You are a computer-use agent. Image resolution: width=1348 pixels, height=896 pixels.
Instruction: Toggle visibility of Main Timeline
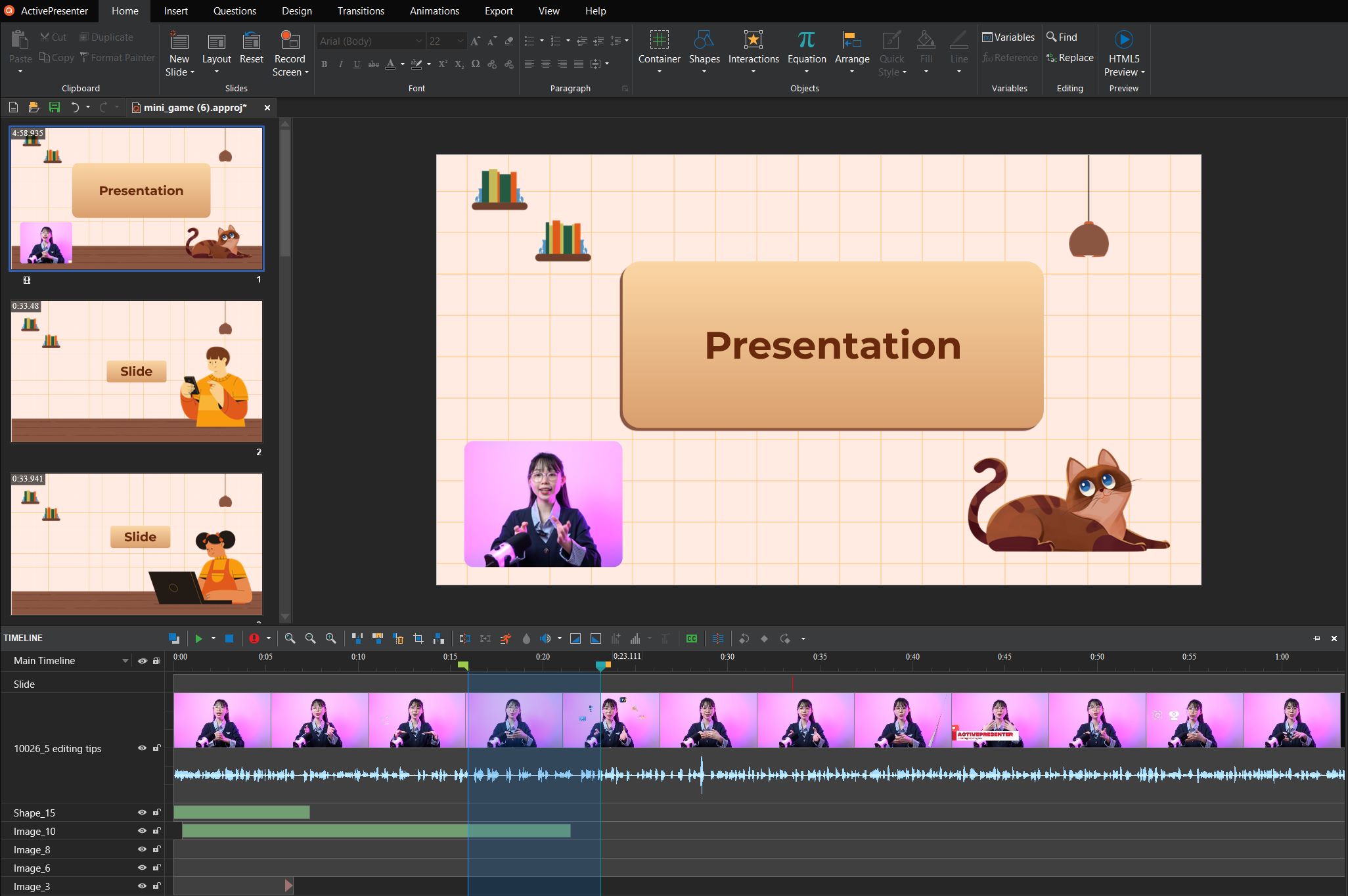pyautogui.click(x=142, y=661)
